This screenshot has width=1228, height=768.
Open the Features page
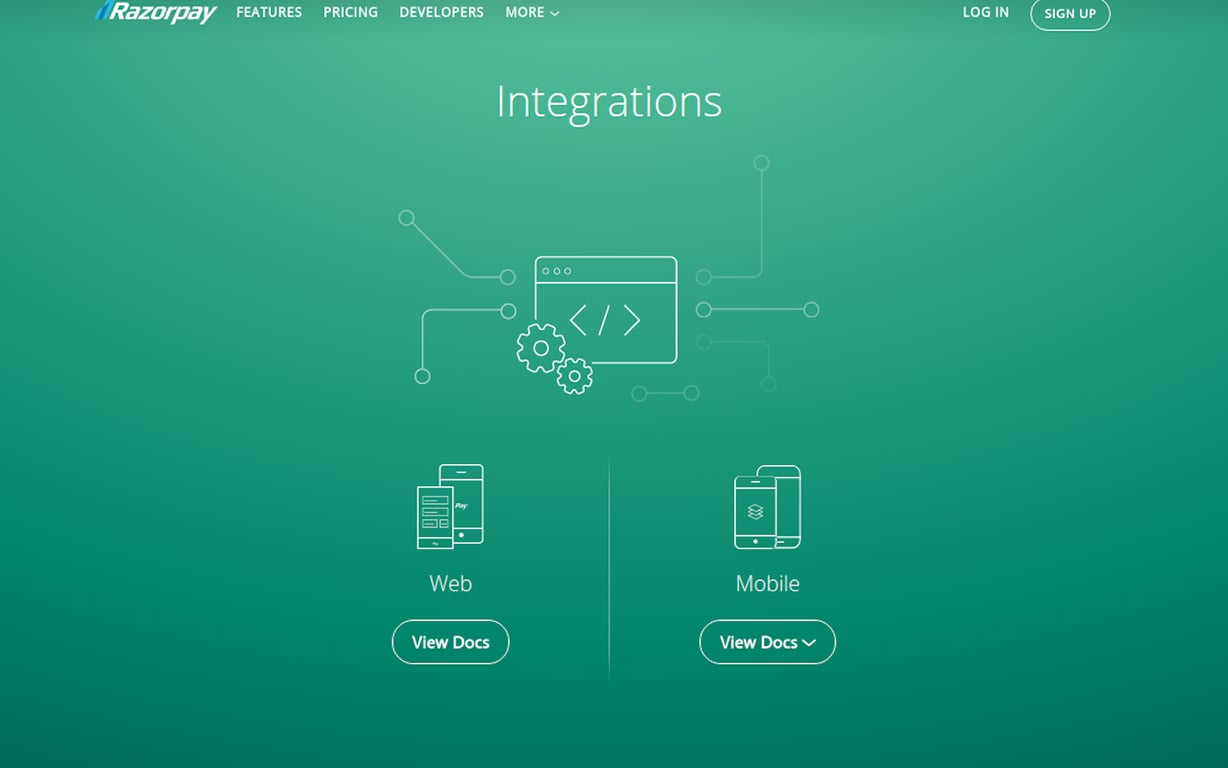tap(269, 13)
